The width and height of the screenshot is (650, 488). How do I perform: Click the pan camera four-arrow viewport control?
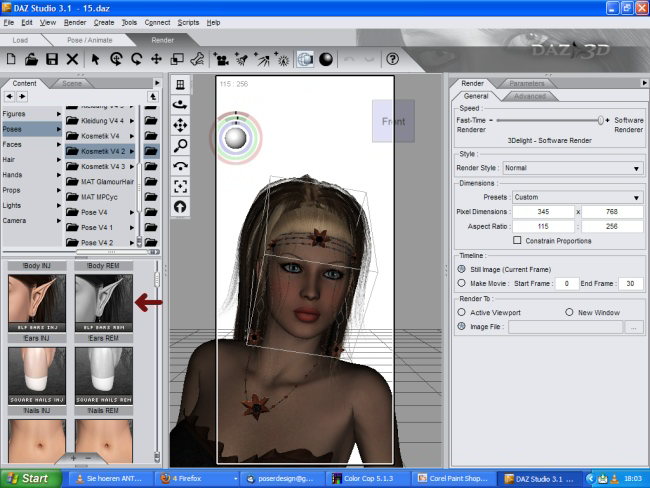pyautogui.click(x=180, y=125)
